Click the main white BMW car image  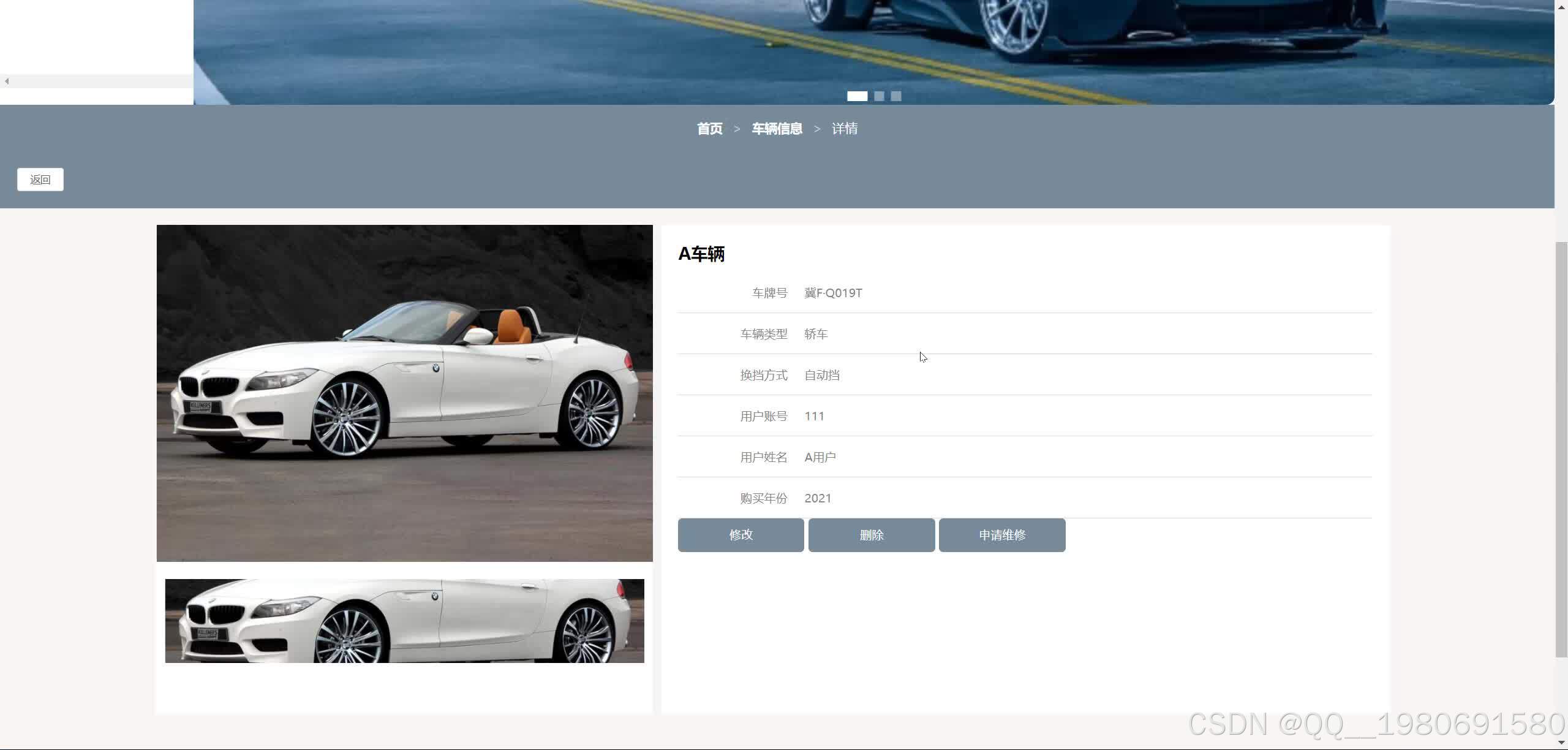(404, 393)
